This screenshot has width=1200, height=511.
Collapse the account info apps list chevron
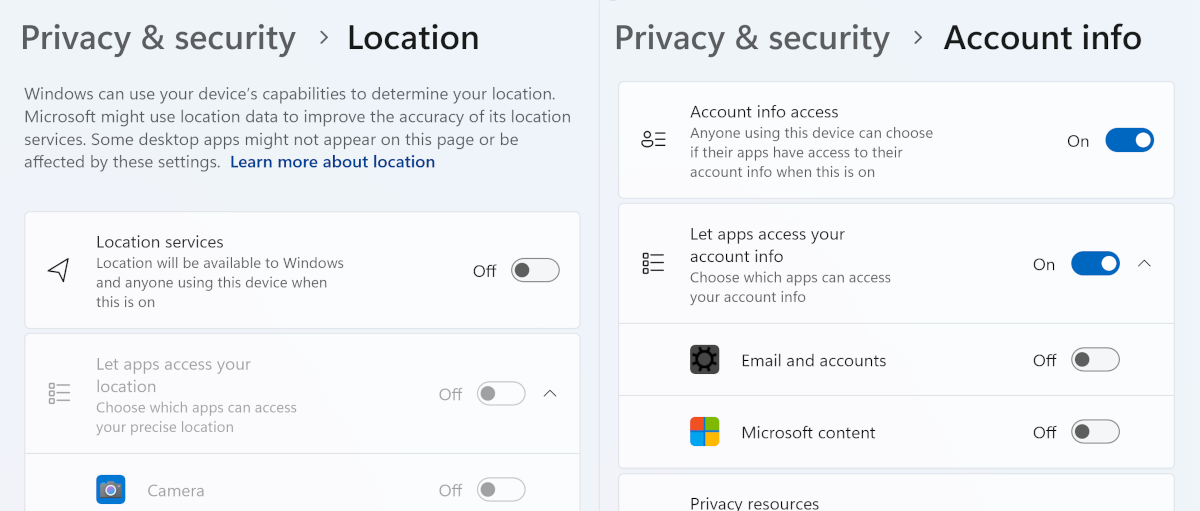[1145, 264]
